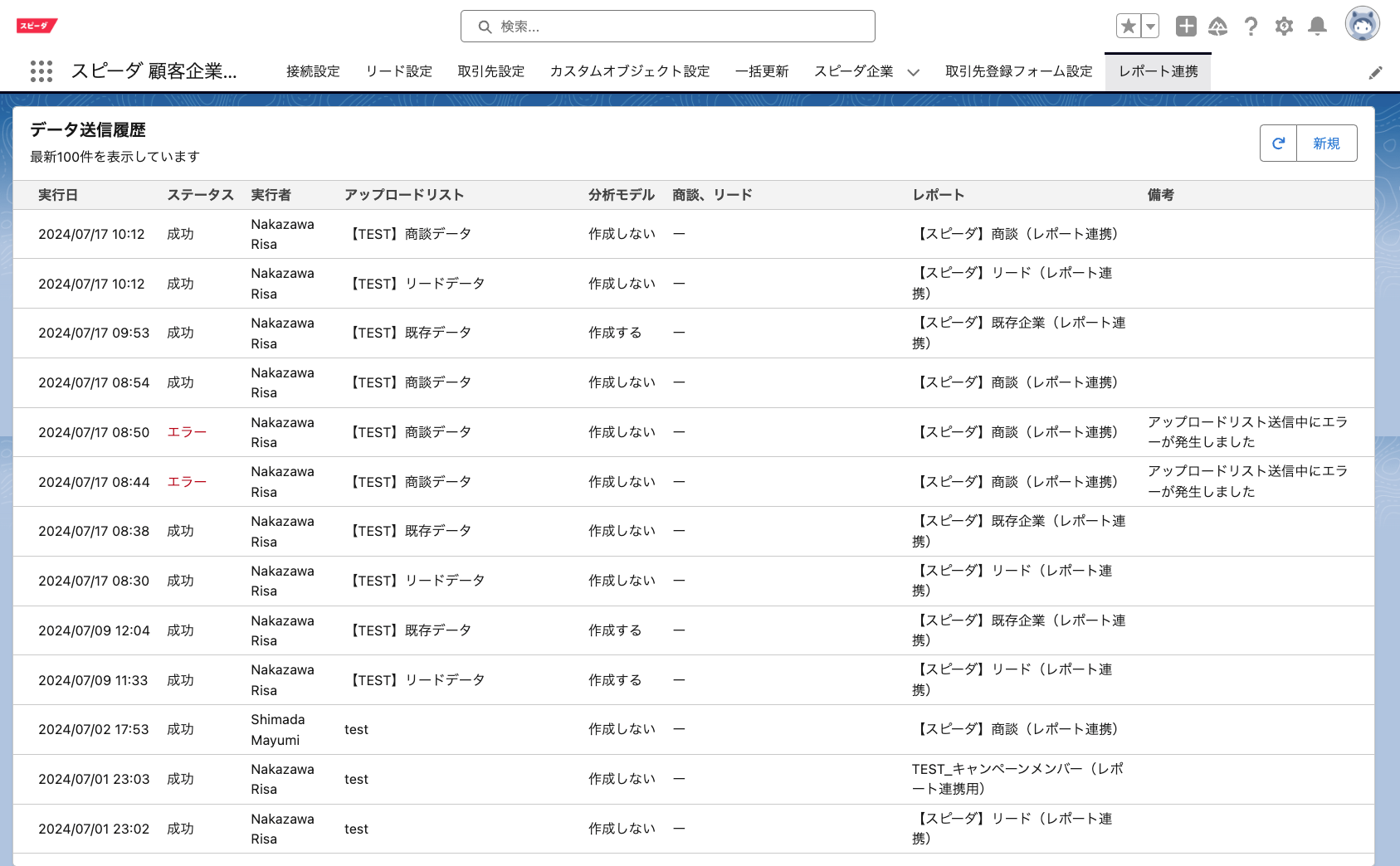Select the 接続設定 link

click(311, 71)
